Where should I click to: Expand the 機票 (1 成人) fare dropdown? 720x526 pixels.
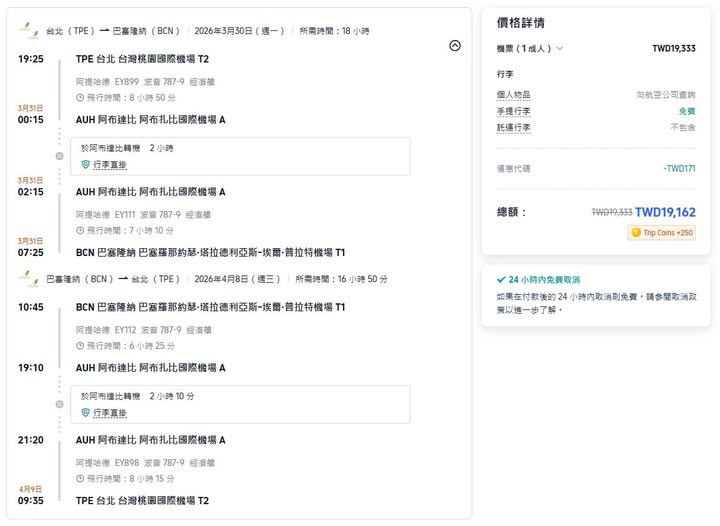coord(559,48)
